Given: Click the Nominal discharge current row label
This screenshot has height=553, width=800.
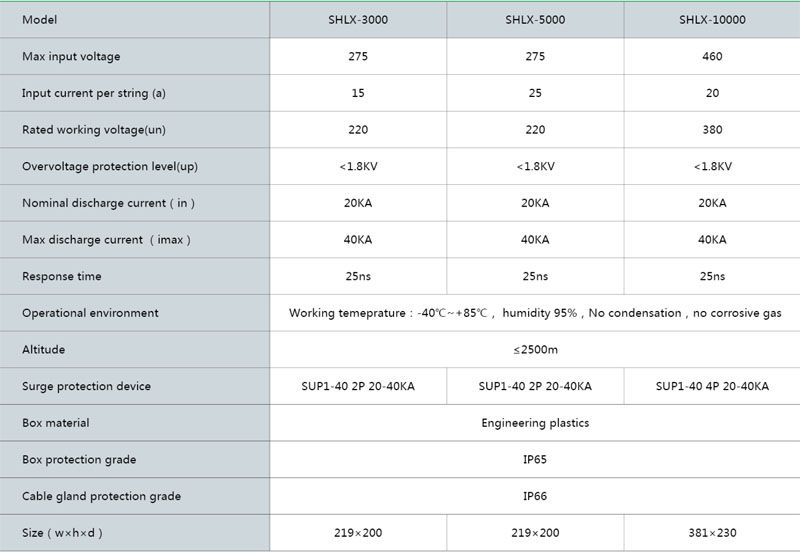Looking at the screenshot, I should 108,203.
